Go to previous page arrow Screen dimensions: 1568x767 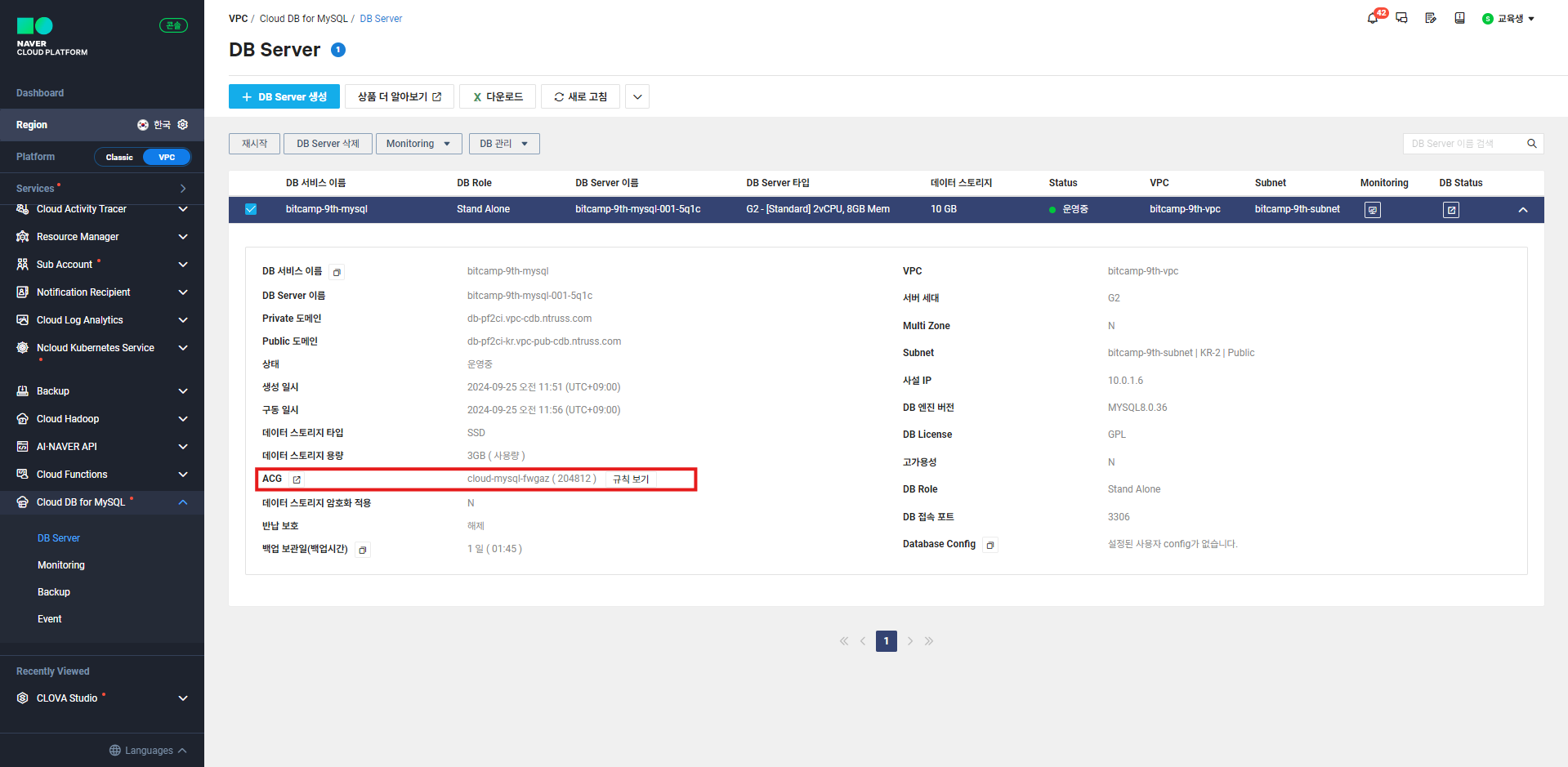[863, 641]
